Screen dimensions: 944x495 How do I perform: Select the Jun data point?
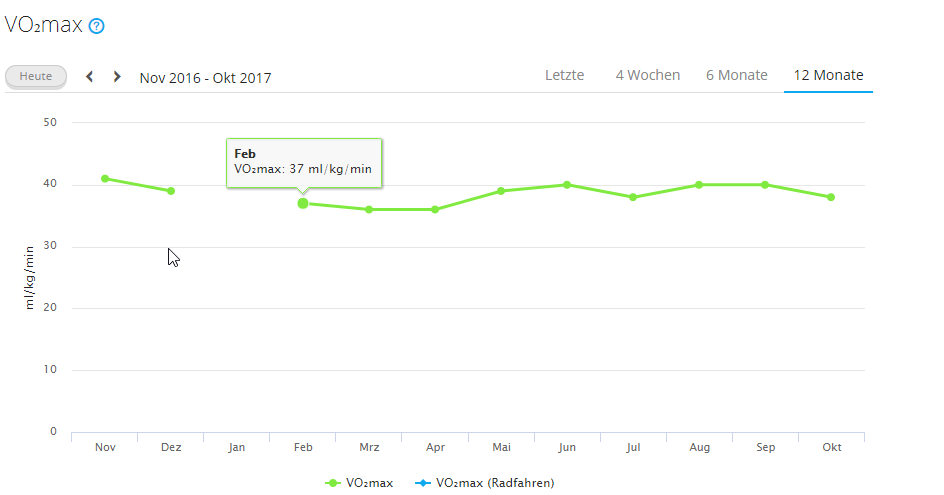point(567,185)
